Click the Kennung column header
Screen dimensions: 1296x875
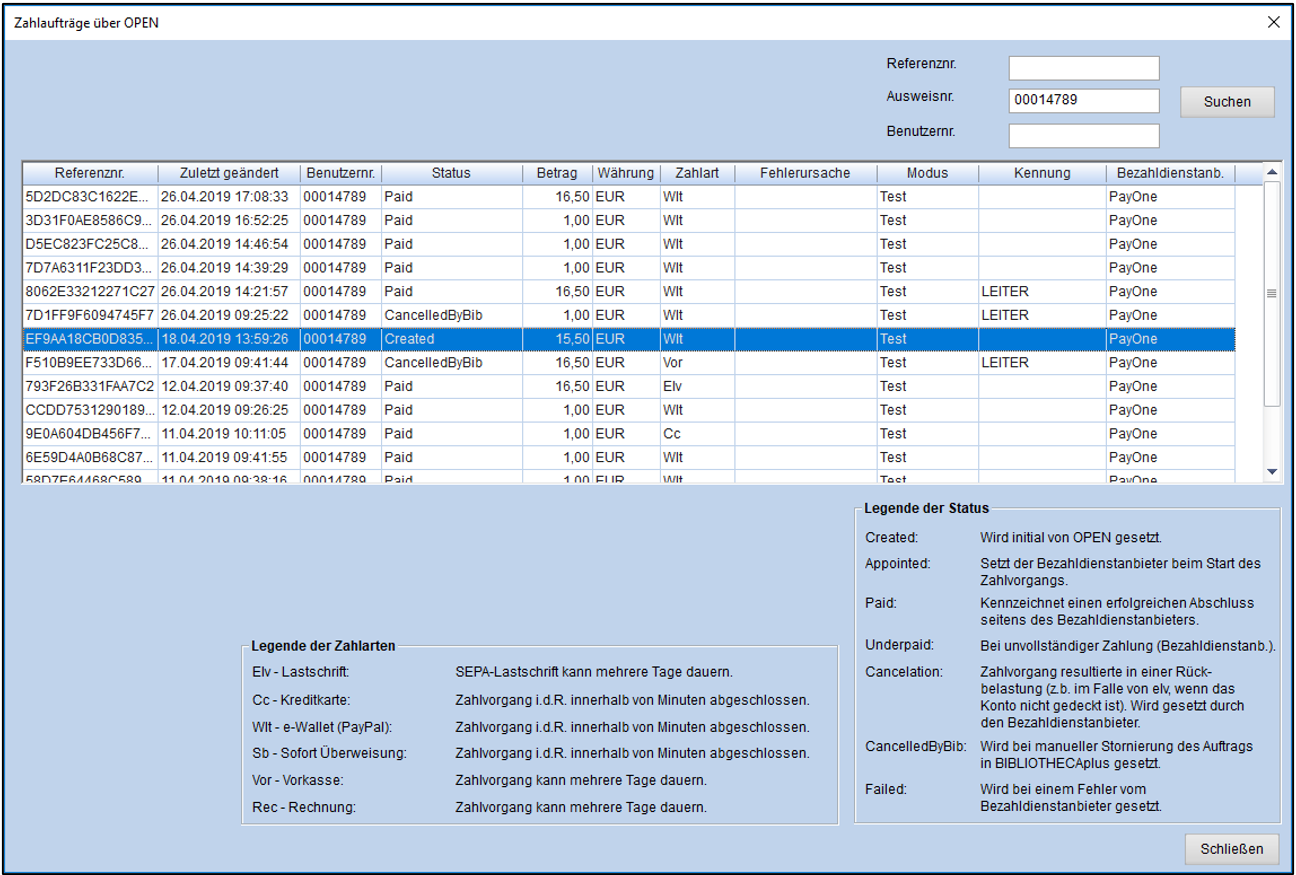point(1041,173)
